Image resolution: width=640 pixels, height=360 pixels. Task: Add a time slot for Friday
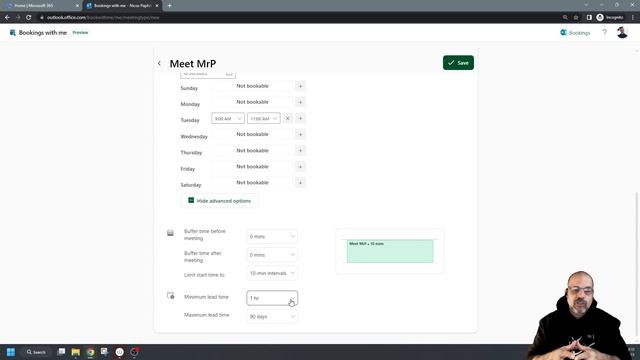[300, 167]
